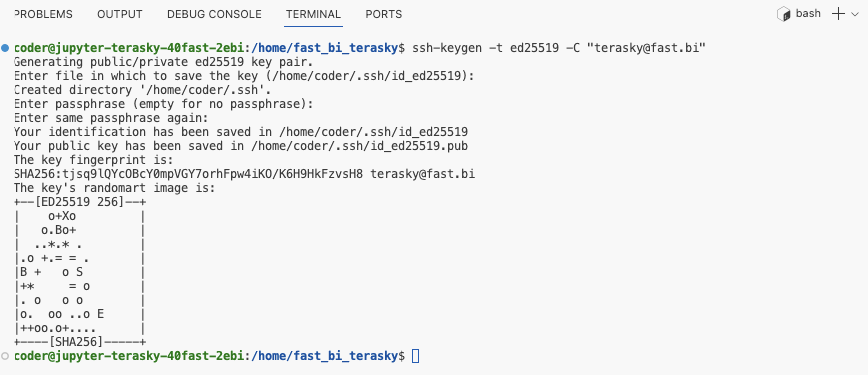Click the hollow circle decoration at current prompt
The width and height of the screenshot is (868, 375).
click(5, 356)
